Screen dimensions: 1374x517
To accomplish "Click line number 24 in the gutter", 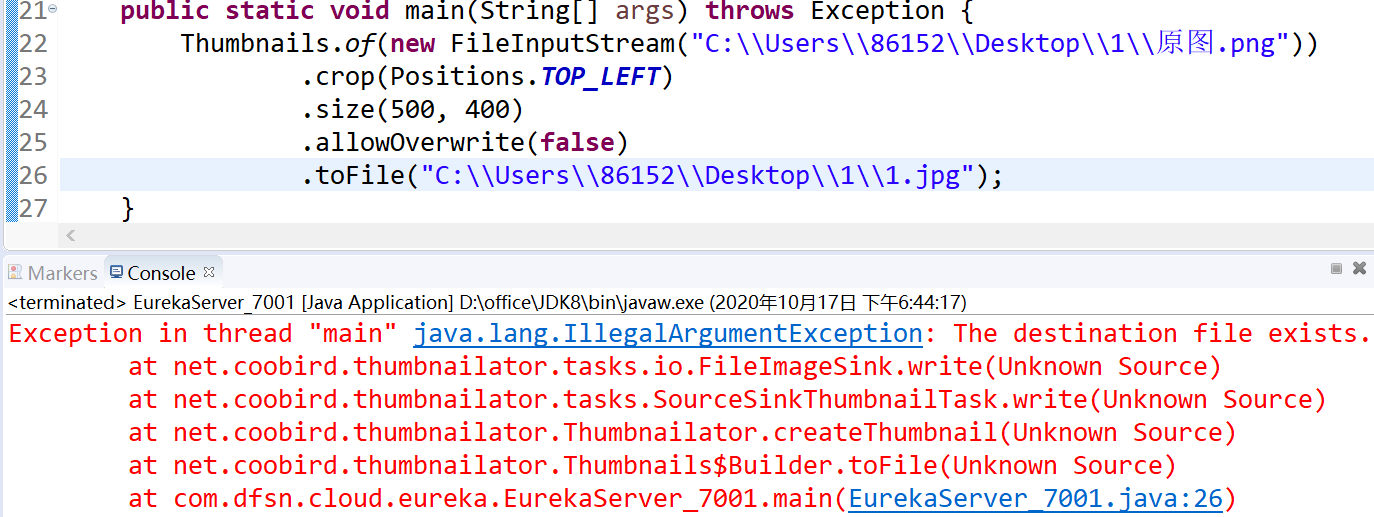I will (x=33, y=110).
